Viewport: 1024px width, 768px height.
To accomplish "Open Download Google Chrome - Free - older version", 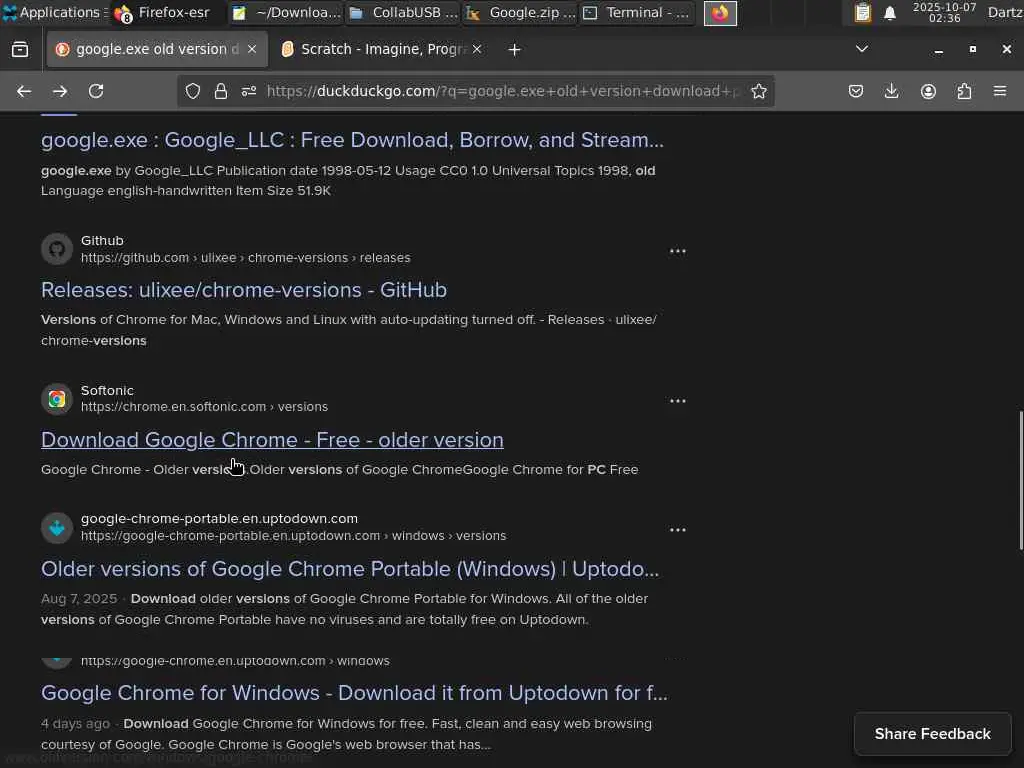I will [x=272, y=440].
